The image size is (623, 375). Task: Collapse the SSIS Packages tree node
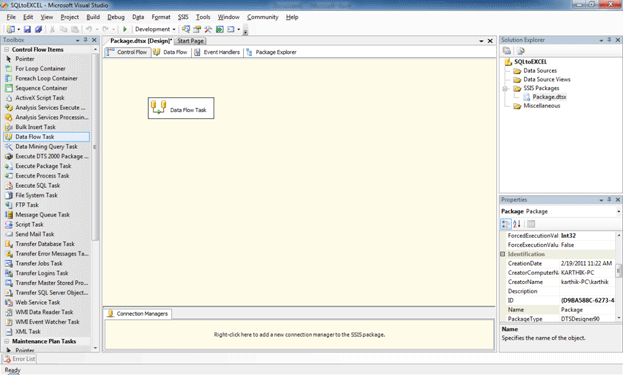click(505, 88)
